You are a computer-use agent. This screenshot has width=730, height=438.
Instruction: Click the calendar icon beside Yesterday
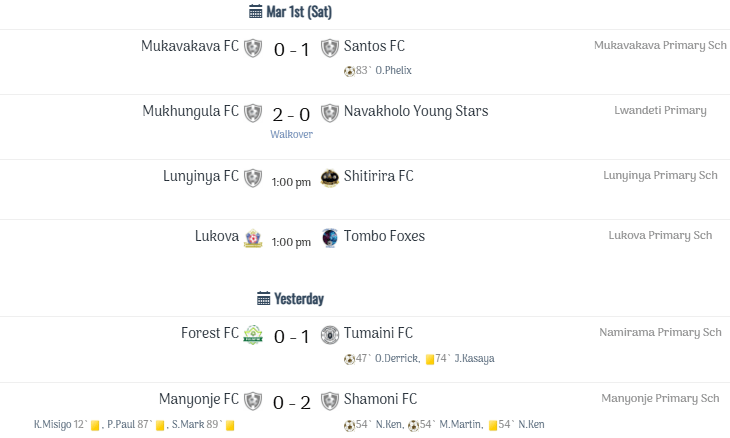coord(263,298)
